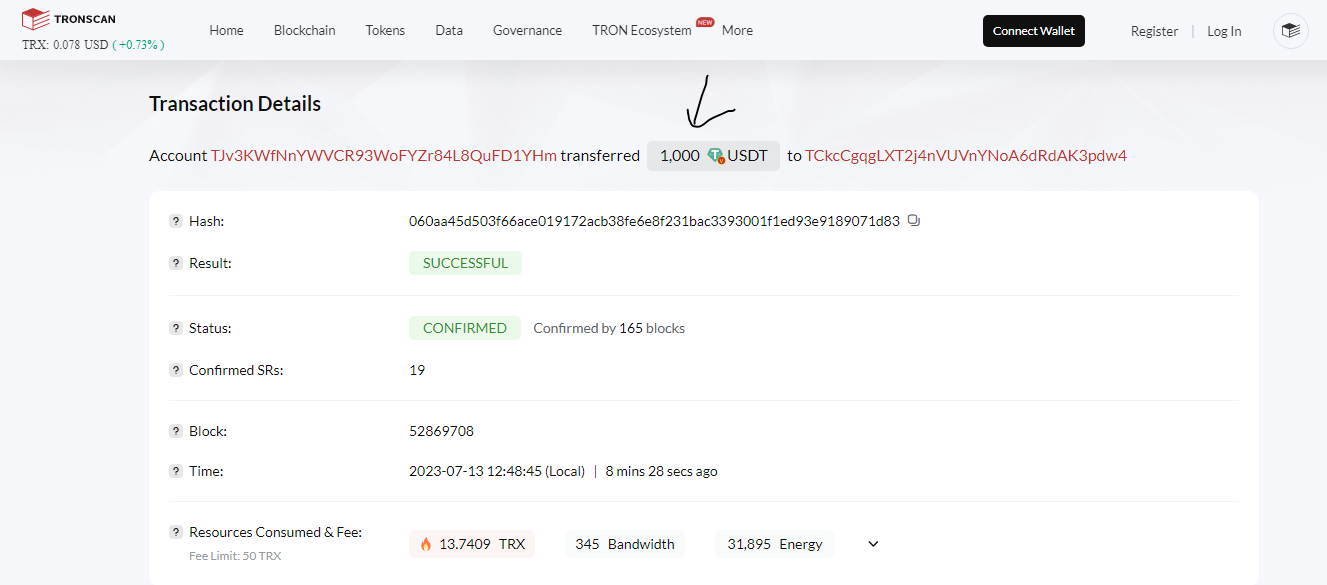1327x585 pixels.
Task: Click the Confirmed by 165 blocks text
Action: [x=609, y=328]
